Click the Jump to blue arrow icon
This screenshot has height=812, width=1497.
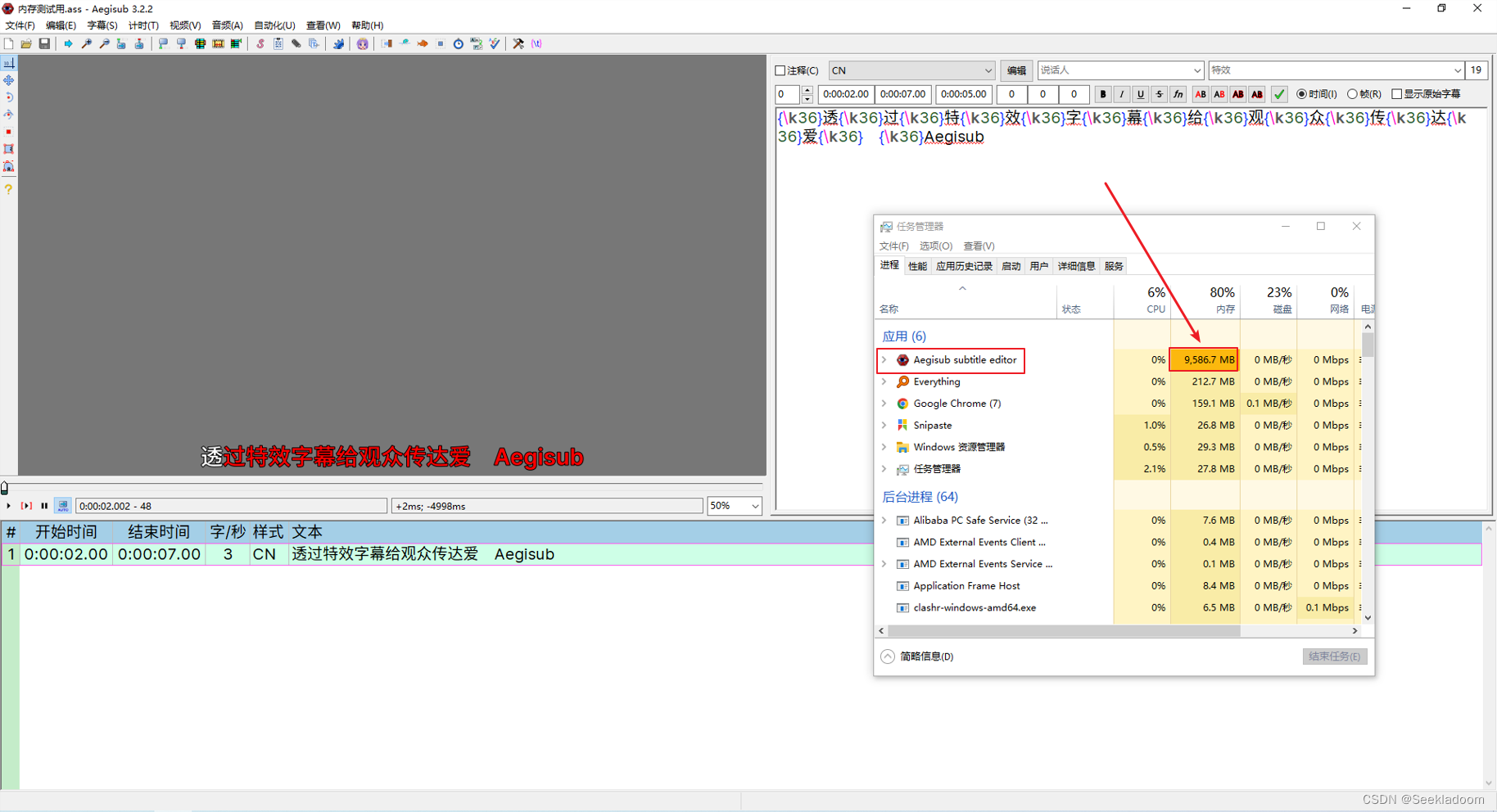pyautogui.click(x=68, y=43)
